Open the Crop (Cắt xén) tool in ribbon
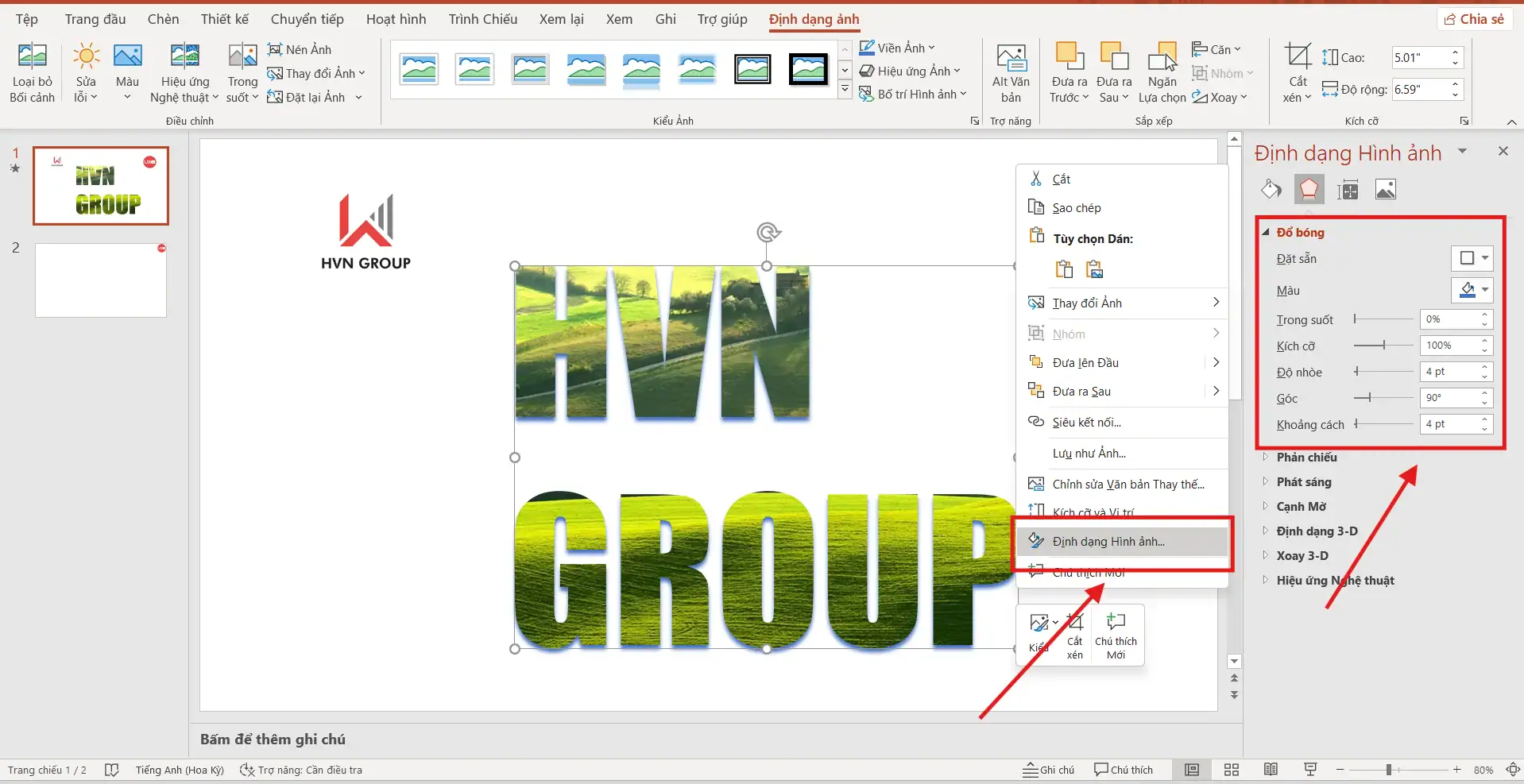 [x=1297, y=57]
